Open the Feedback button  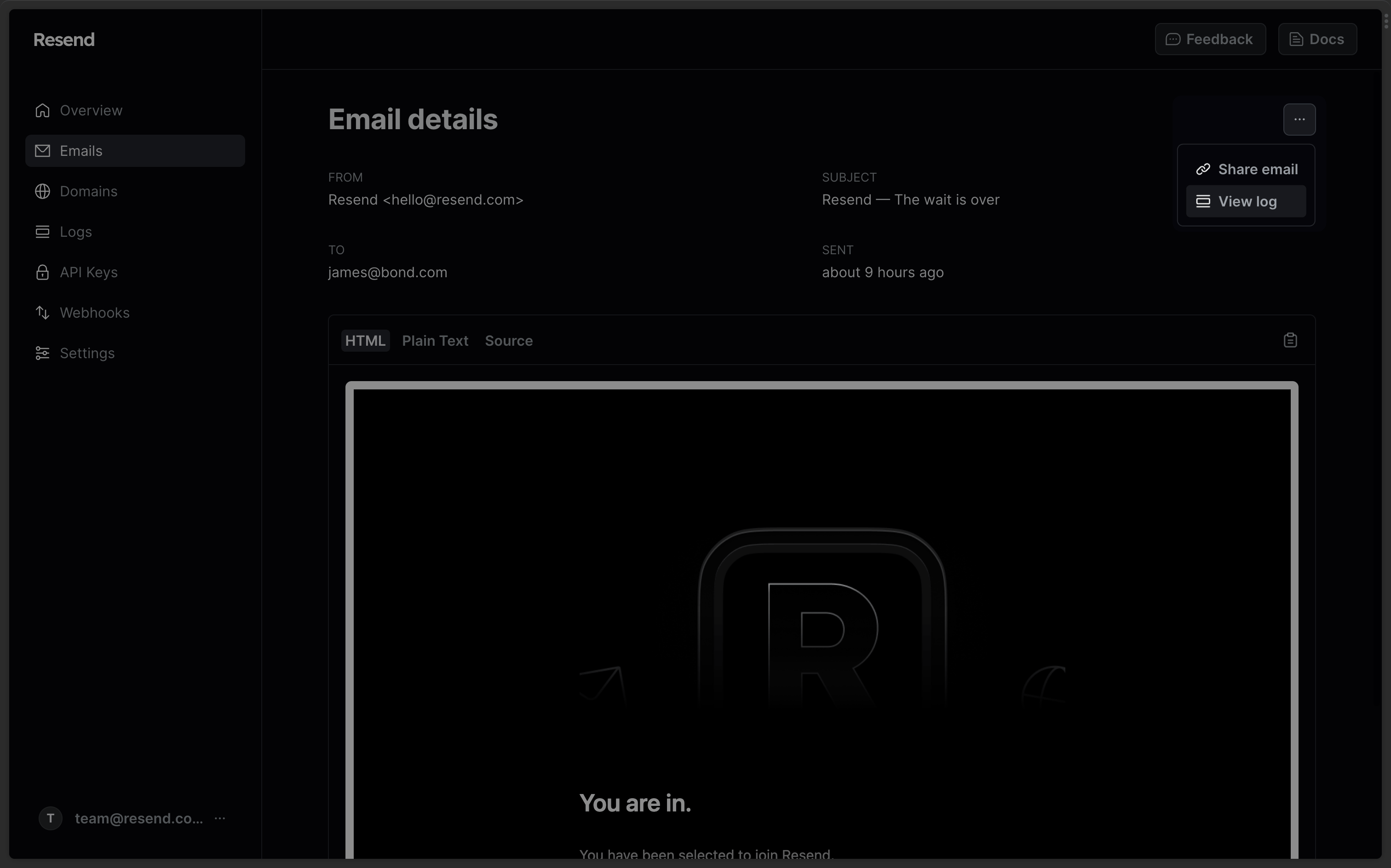pos(1210,39)
